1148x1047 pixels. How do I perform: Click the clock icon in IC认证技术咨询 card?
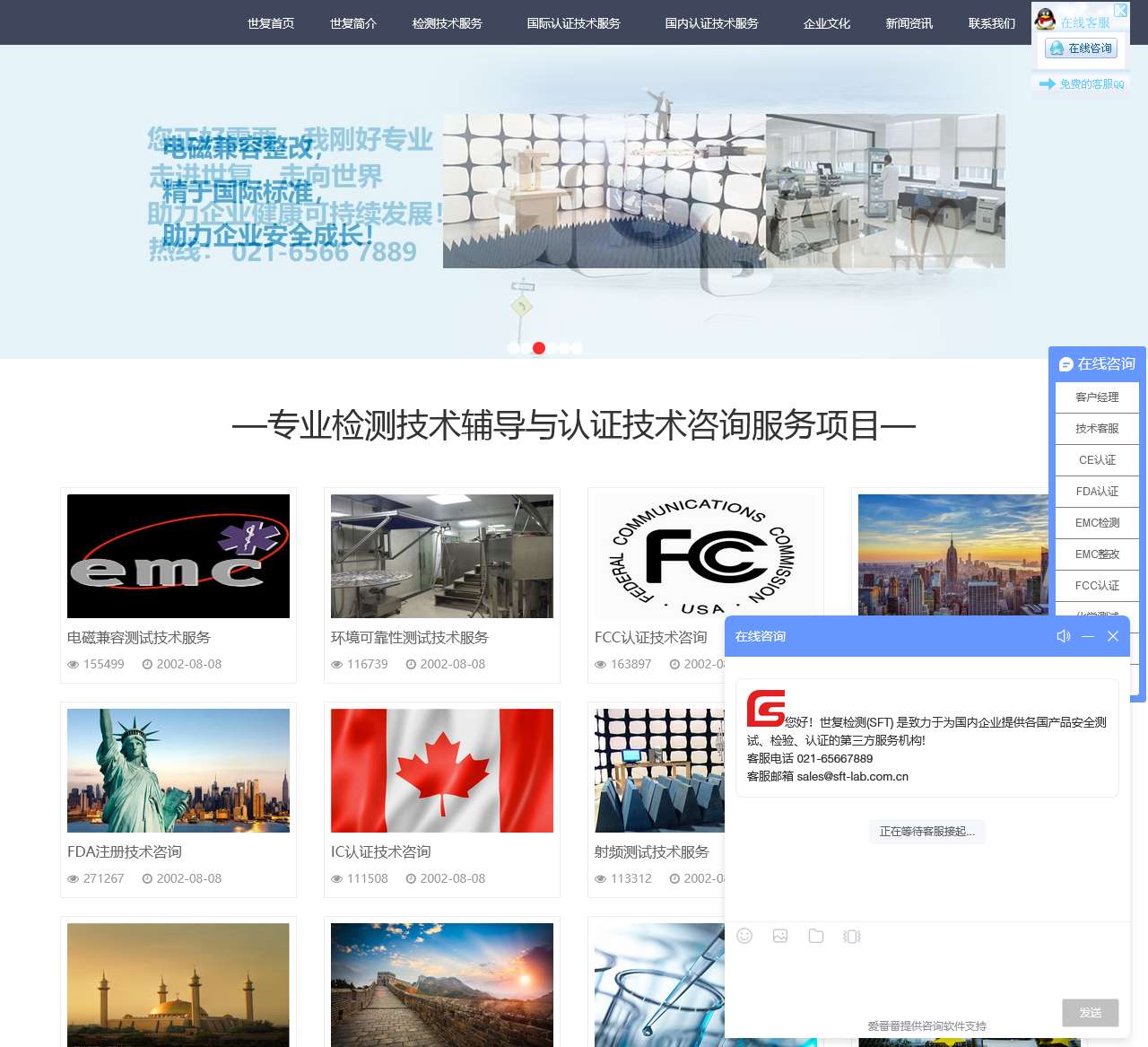(411, 879)
